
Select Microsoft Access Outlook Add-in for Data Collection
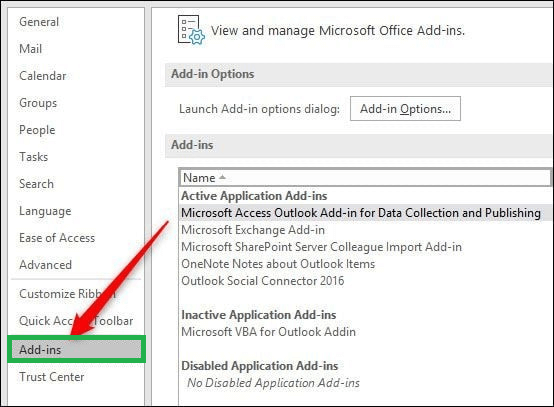click(366, 213)
